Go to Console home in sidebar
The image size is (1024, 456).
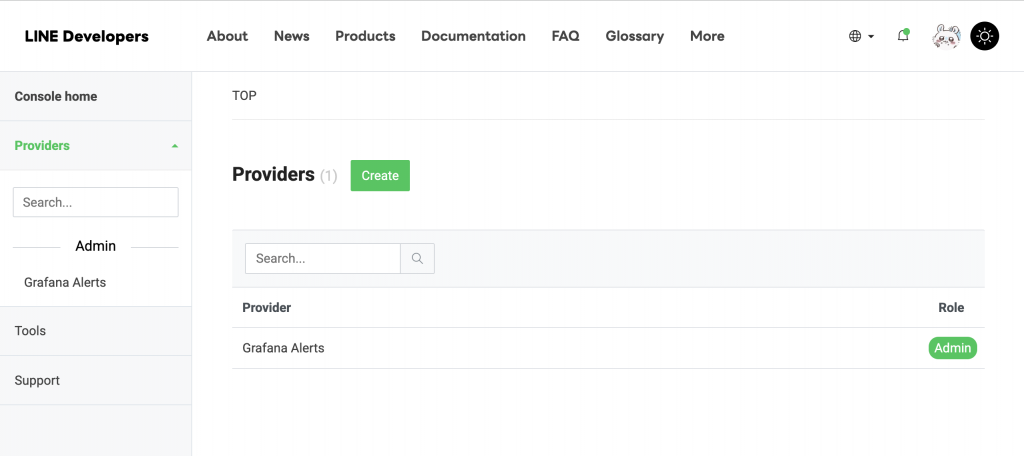[x=95, y=97]
